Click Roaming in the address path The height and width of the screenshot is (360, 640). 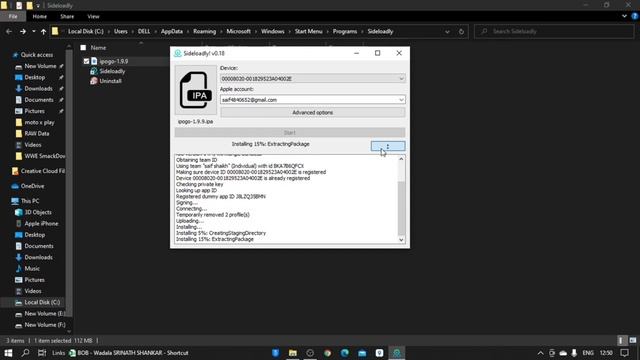pos(204,31)
